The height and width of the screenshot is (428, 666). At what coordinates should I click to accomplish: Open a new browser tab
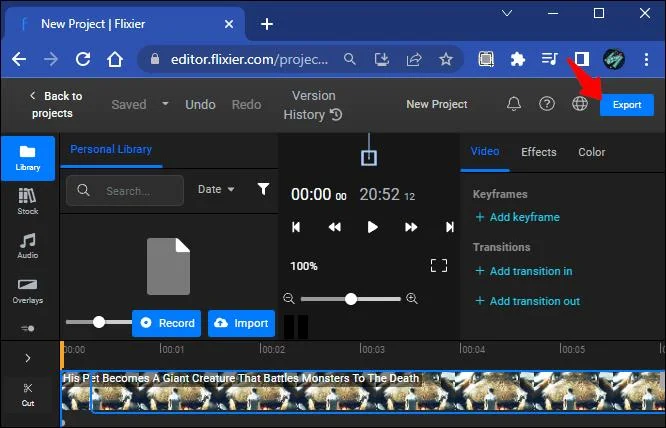click(x=267, y=24)
